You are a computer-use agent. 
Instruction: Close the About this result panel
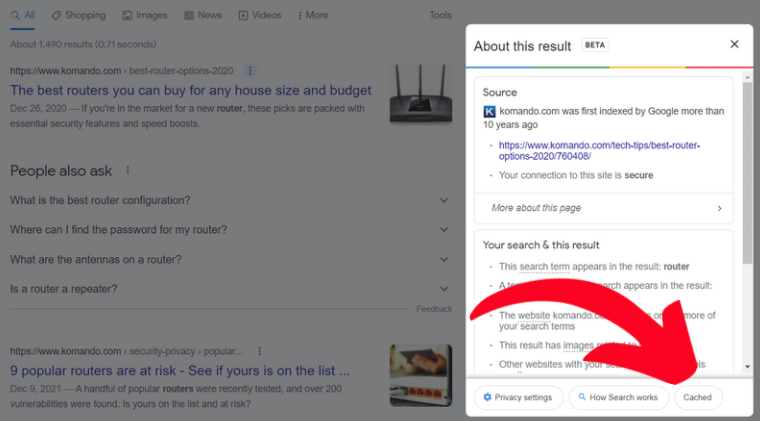pos(734,45)
